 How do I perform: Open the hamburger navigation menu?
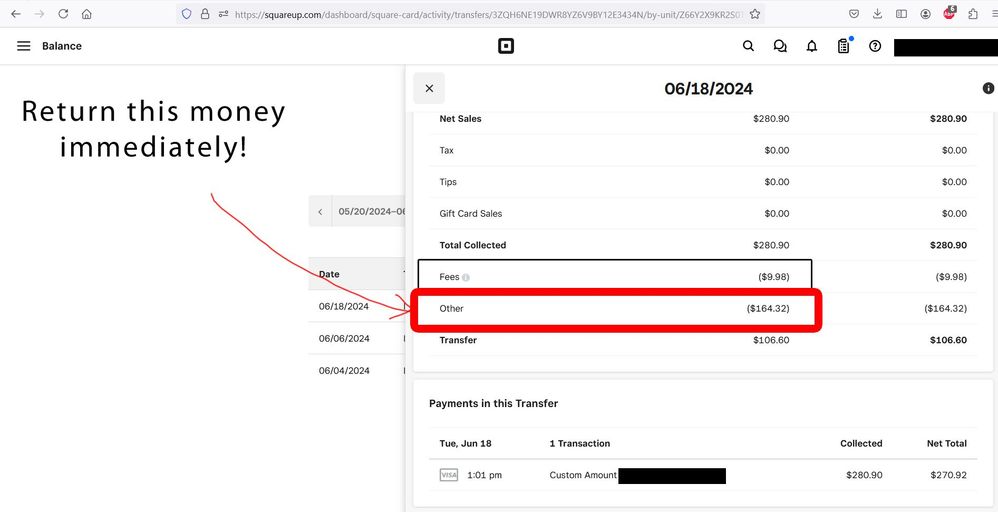(24, 46)
